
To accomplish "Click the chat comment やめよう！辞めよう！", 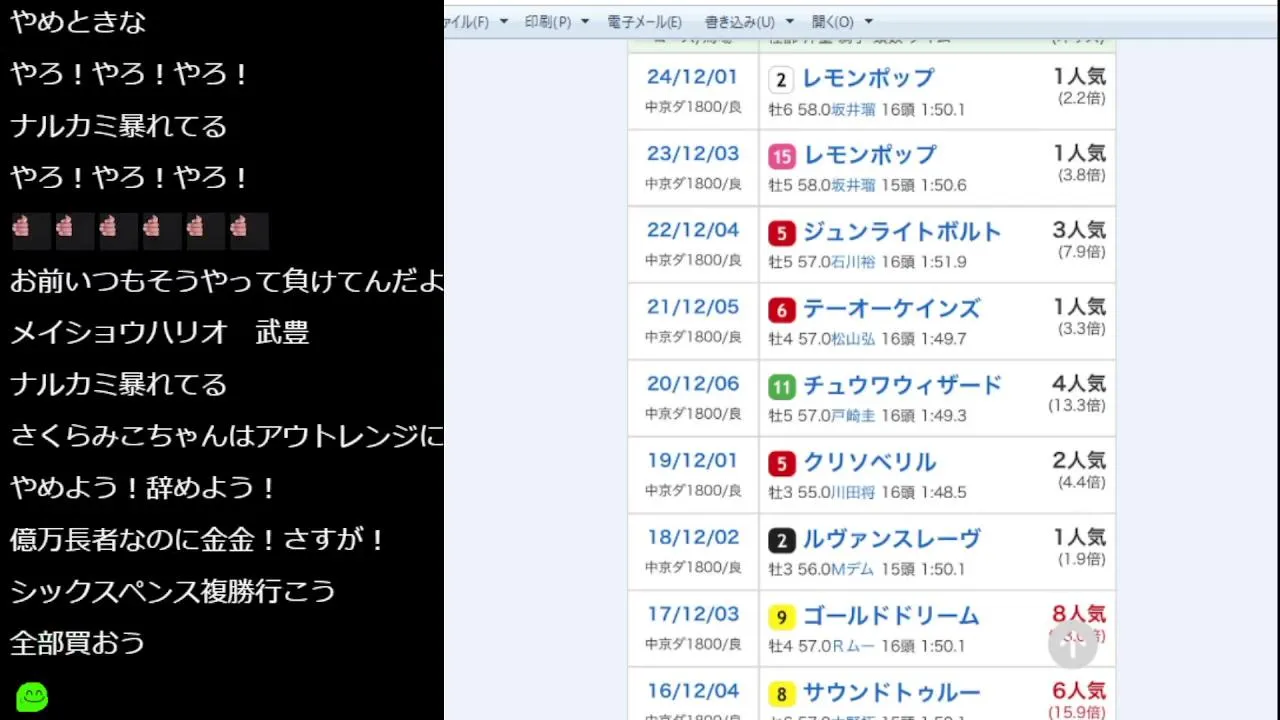I will [144, 488].
